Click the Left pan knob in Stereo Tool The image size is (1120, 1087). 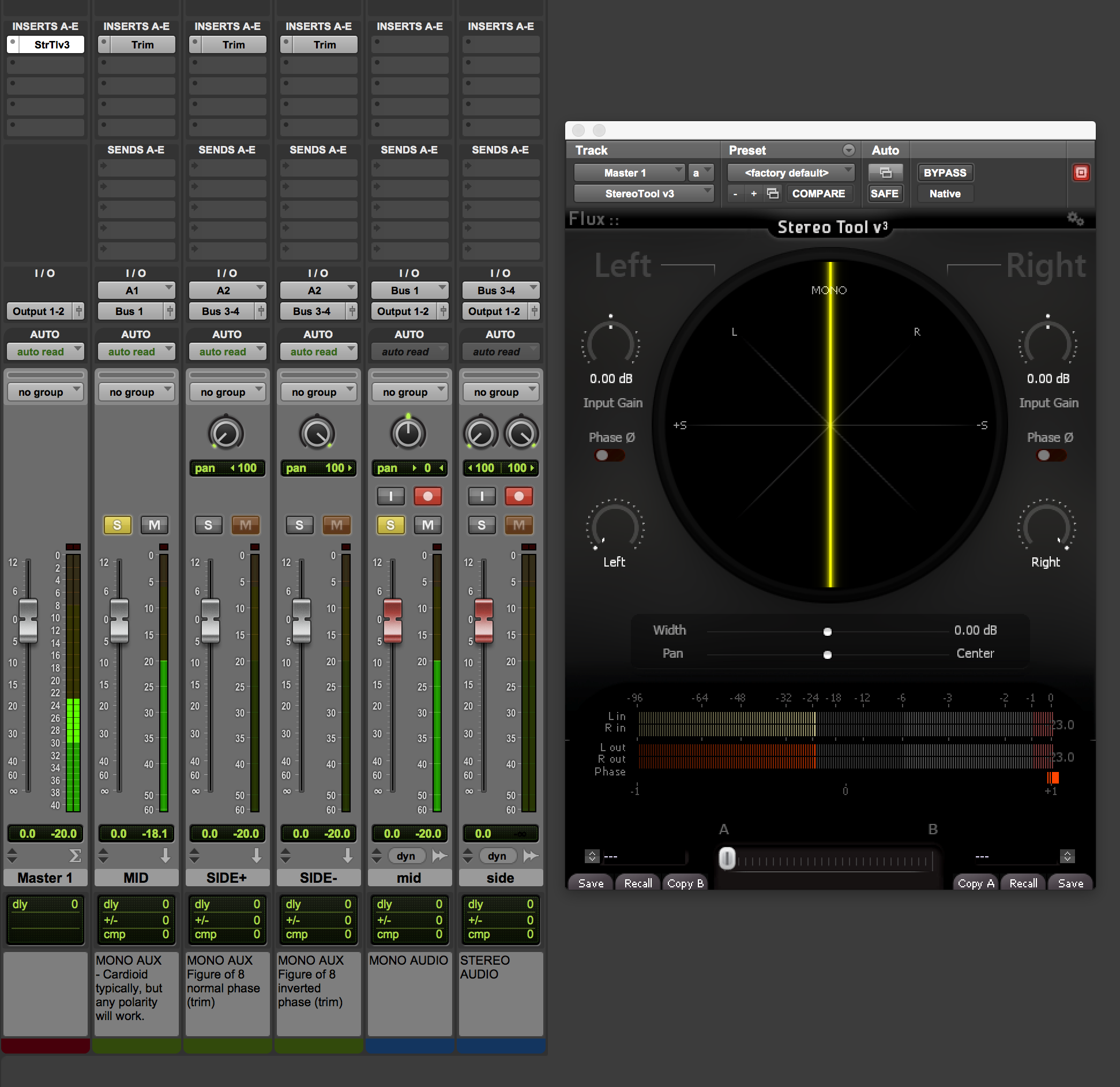coord(615,526)
